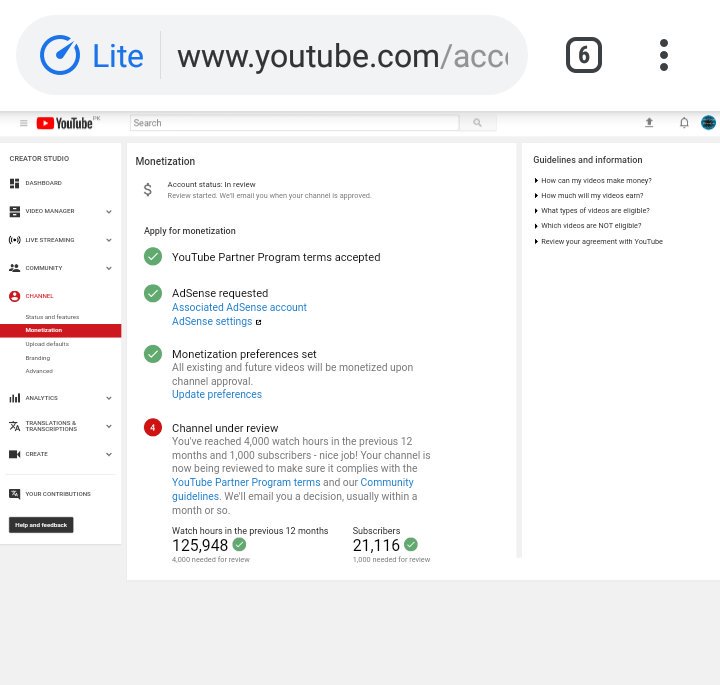Open the Associated AdSense account link
Image resolution: width=720 pixels, height=685 pixels.
pos(239,307)
